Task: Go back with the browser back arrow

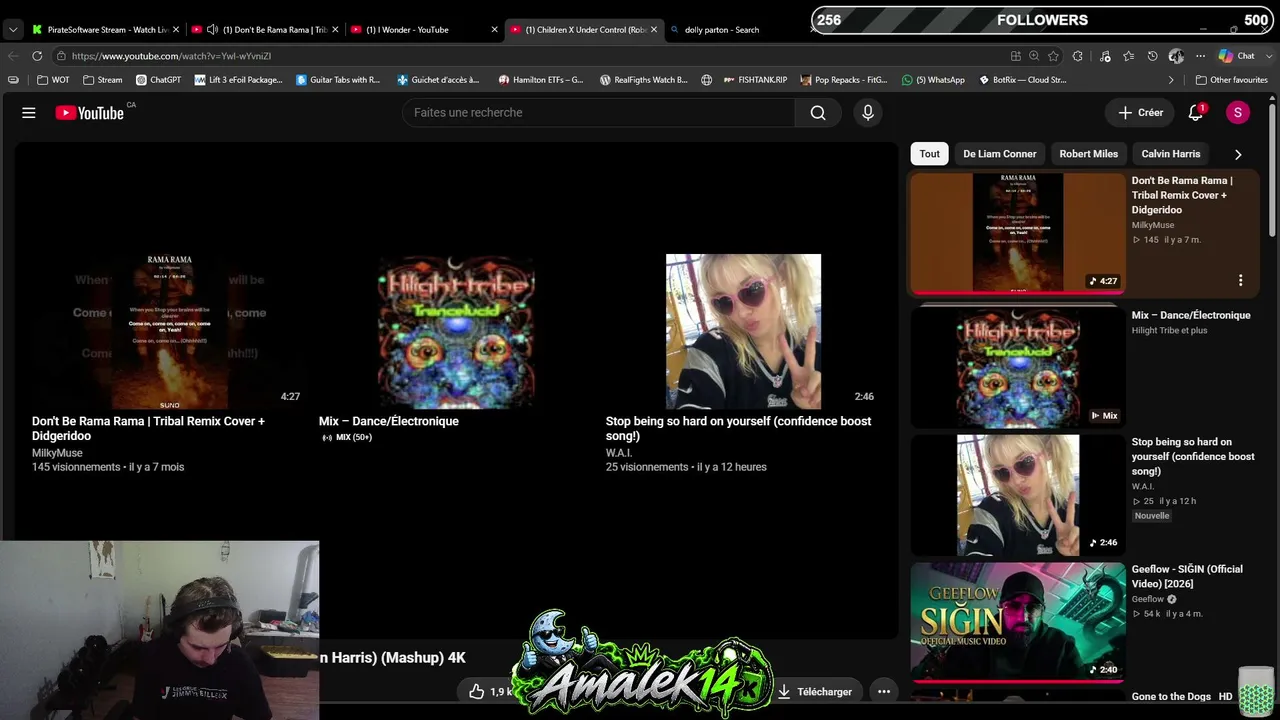Action: pyautogui.click(x=13, y=56)
